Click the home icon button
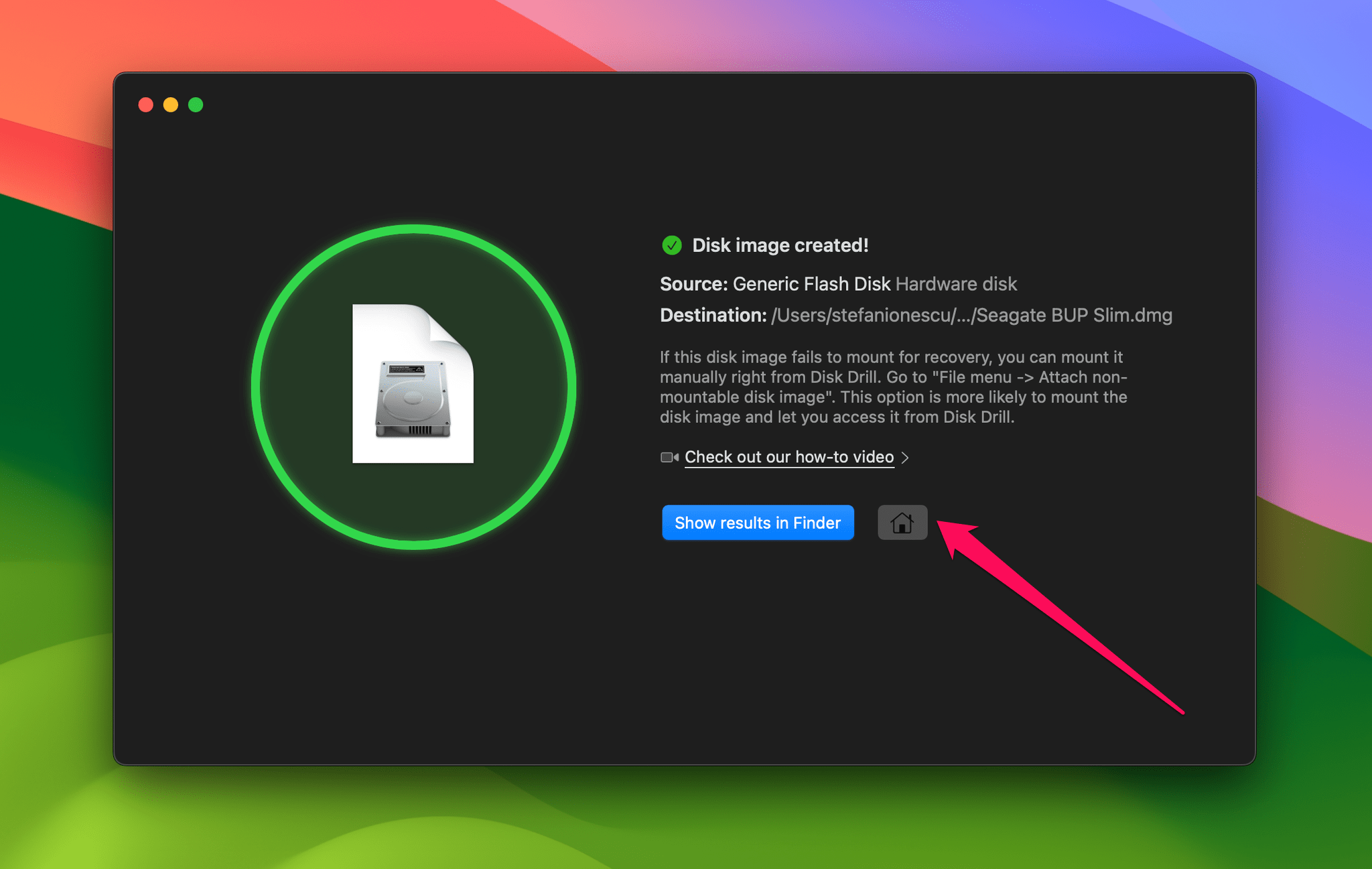The height and width of the screenshot is (869, 1372). coord(902,523)
